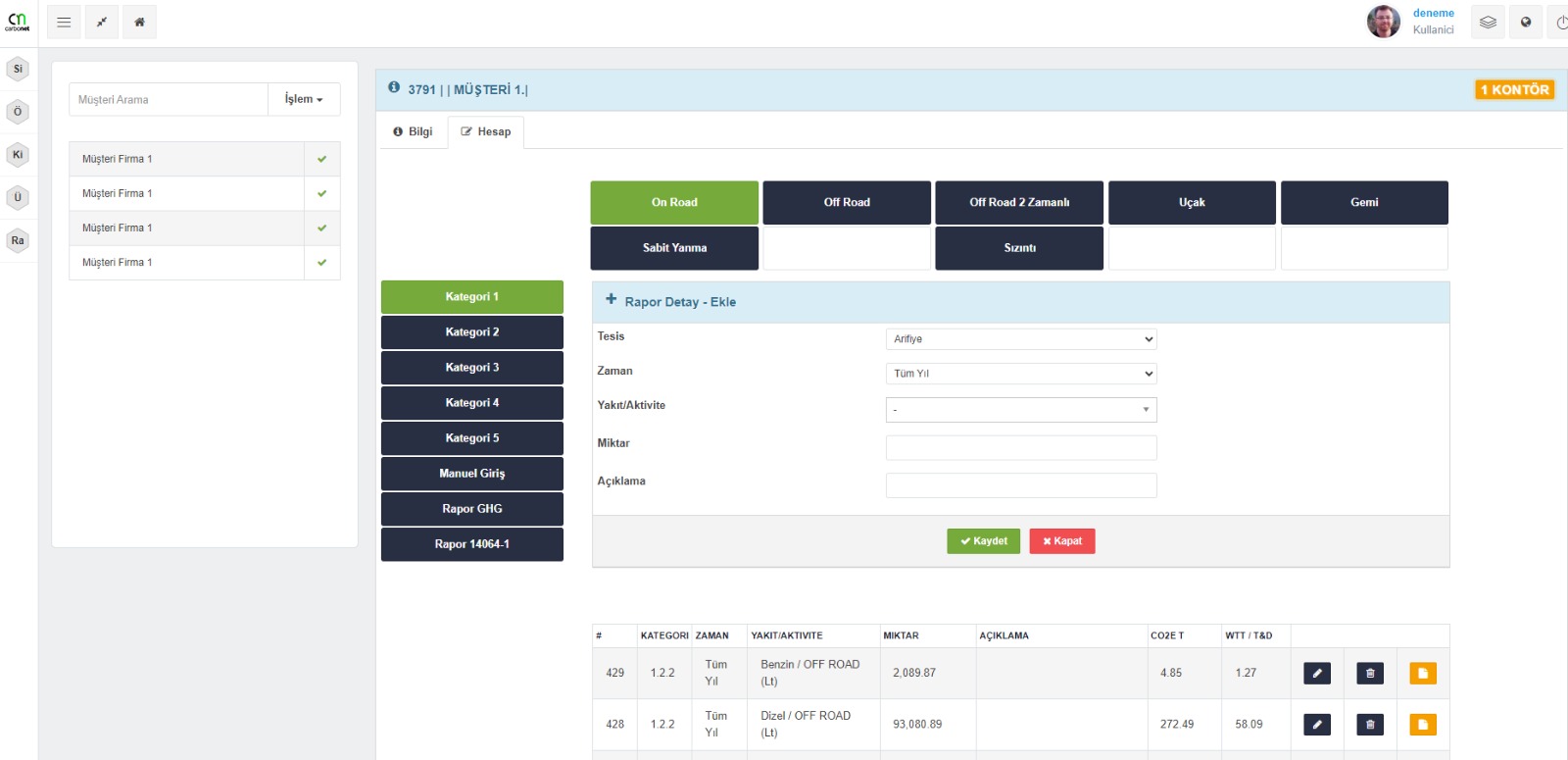1568x760 pixels.
Task: Click the globe icon in header
Action: pyautogui.click(x=1526, y=23)
